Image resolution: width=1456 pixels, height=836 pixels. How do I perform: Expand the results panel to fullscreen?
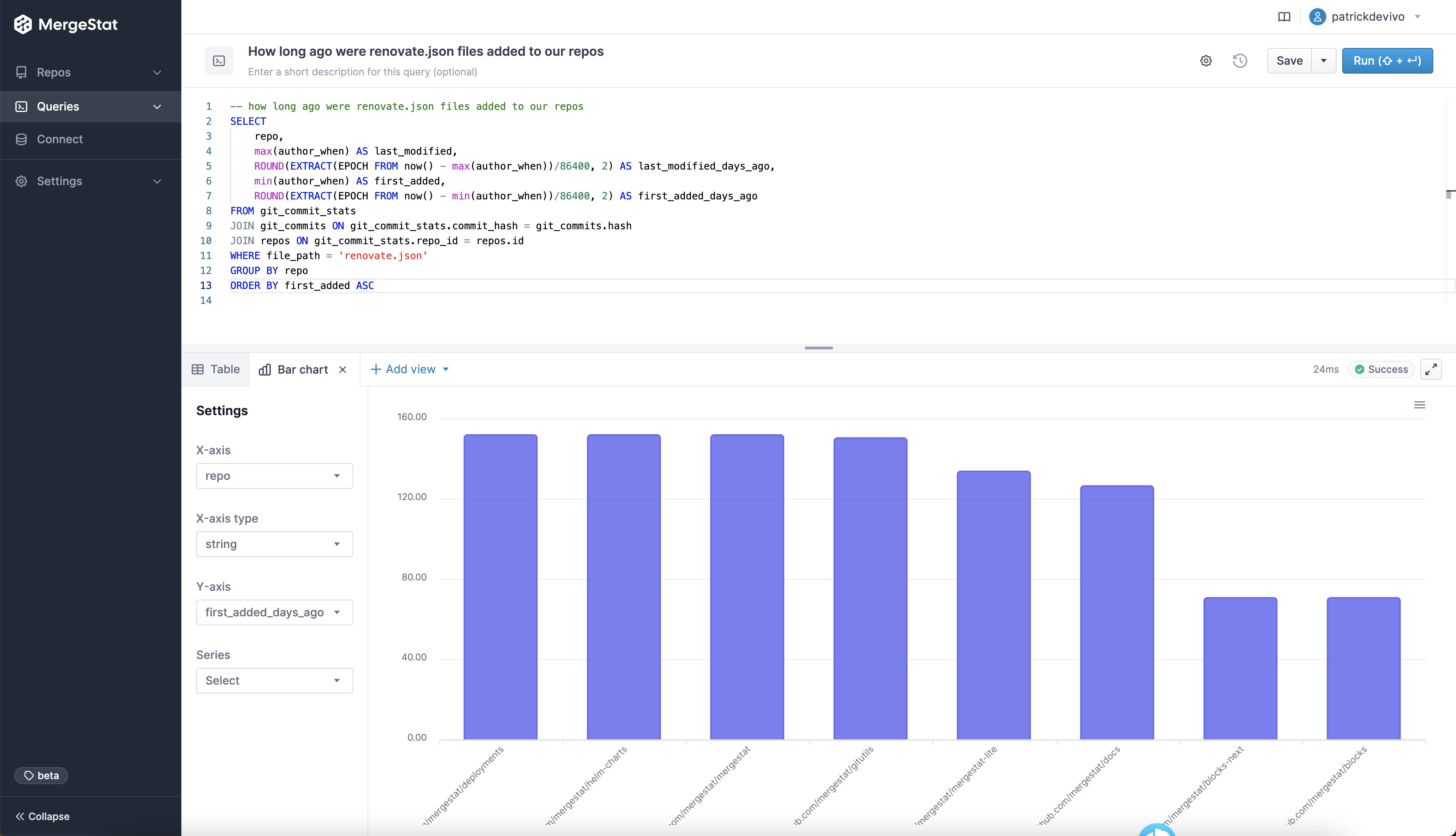pyautogui.click(x=1431, y=369)
